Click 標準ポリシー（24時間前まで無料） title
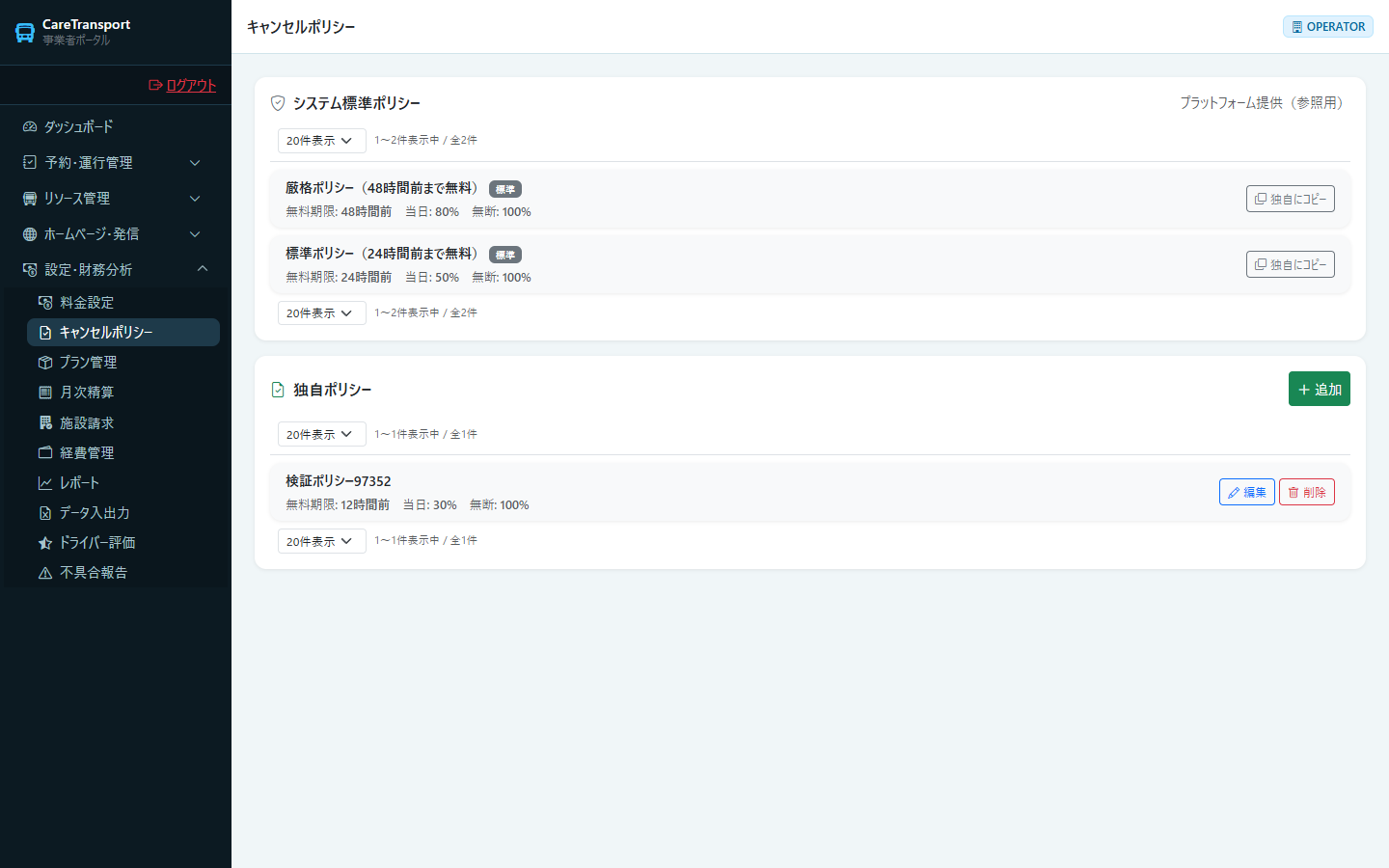Screen dimensions: 1389x868 (x=384, y=254)
